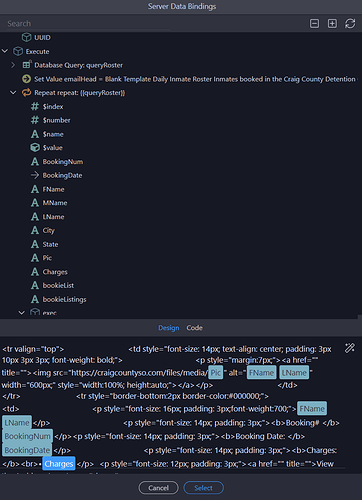Collapse the Execute node
362x500 pixels.
pos(5,51)
